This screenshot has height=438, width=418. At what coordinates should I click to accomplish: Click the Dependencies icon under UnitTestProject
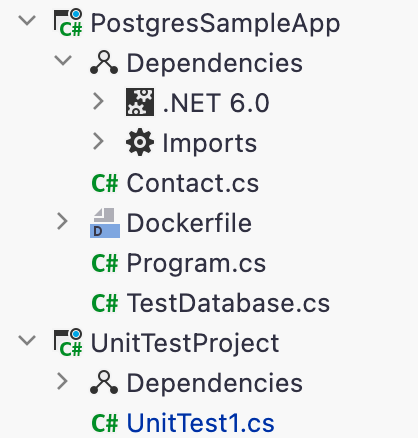pyautogui.click(x=104, y=382)
